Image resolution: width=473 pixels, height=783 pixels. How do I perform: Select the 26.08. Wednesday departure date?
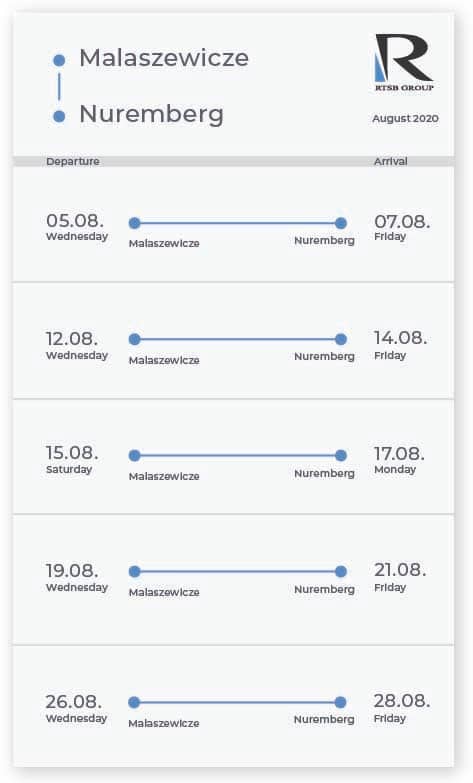(76, 709)
